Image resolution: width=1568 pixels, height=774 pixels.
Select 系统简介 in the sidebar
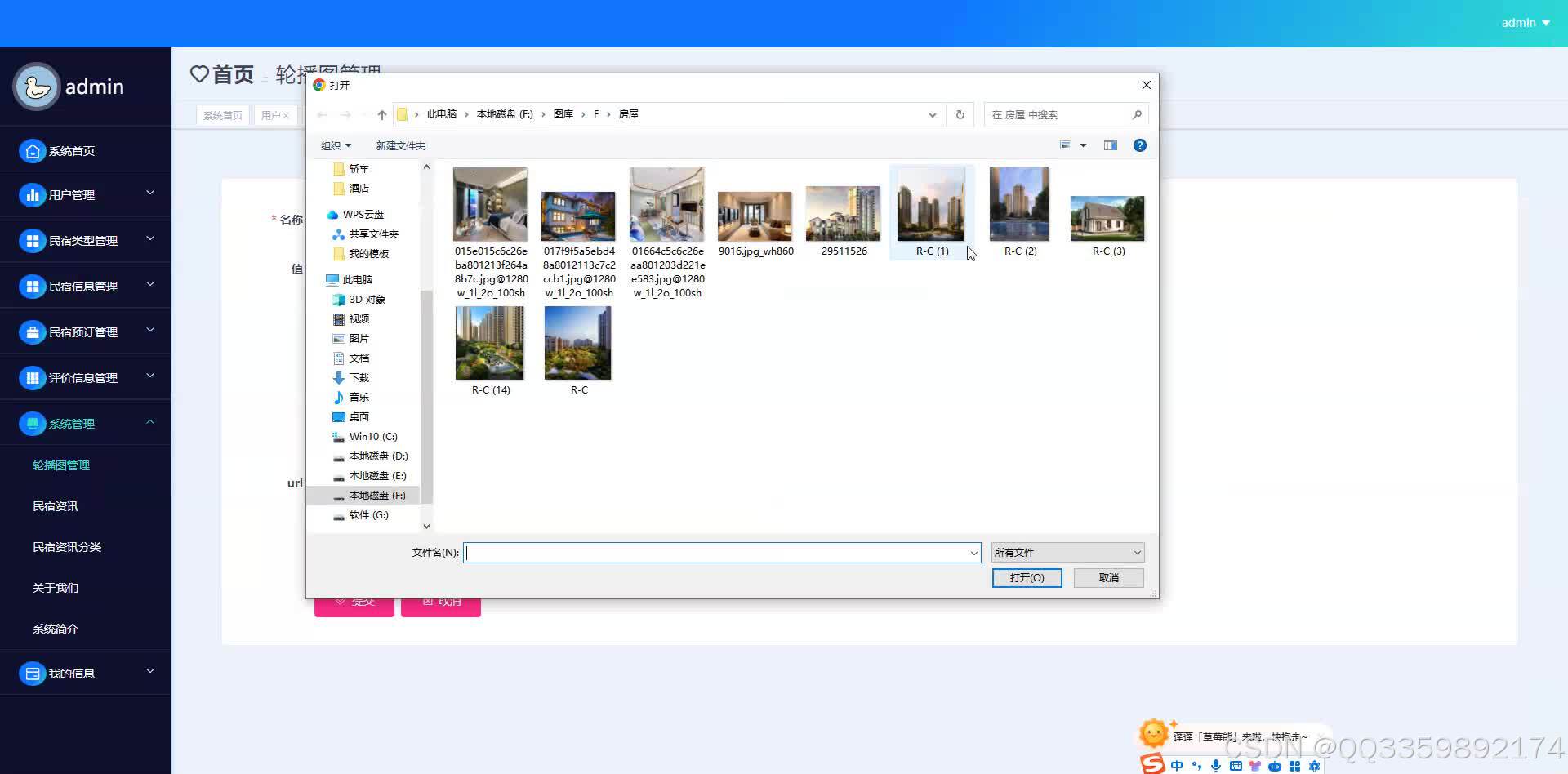pyautogui.click(x=56, y=629)
